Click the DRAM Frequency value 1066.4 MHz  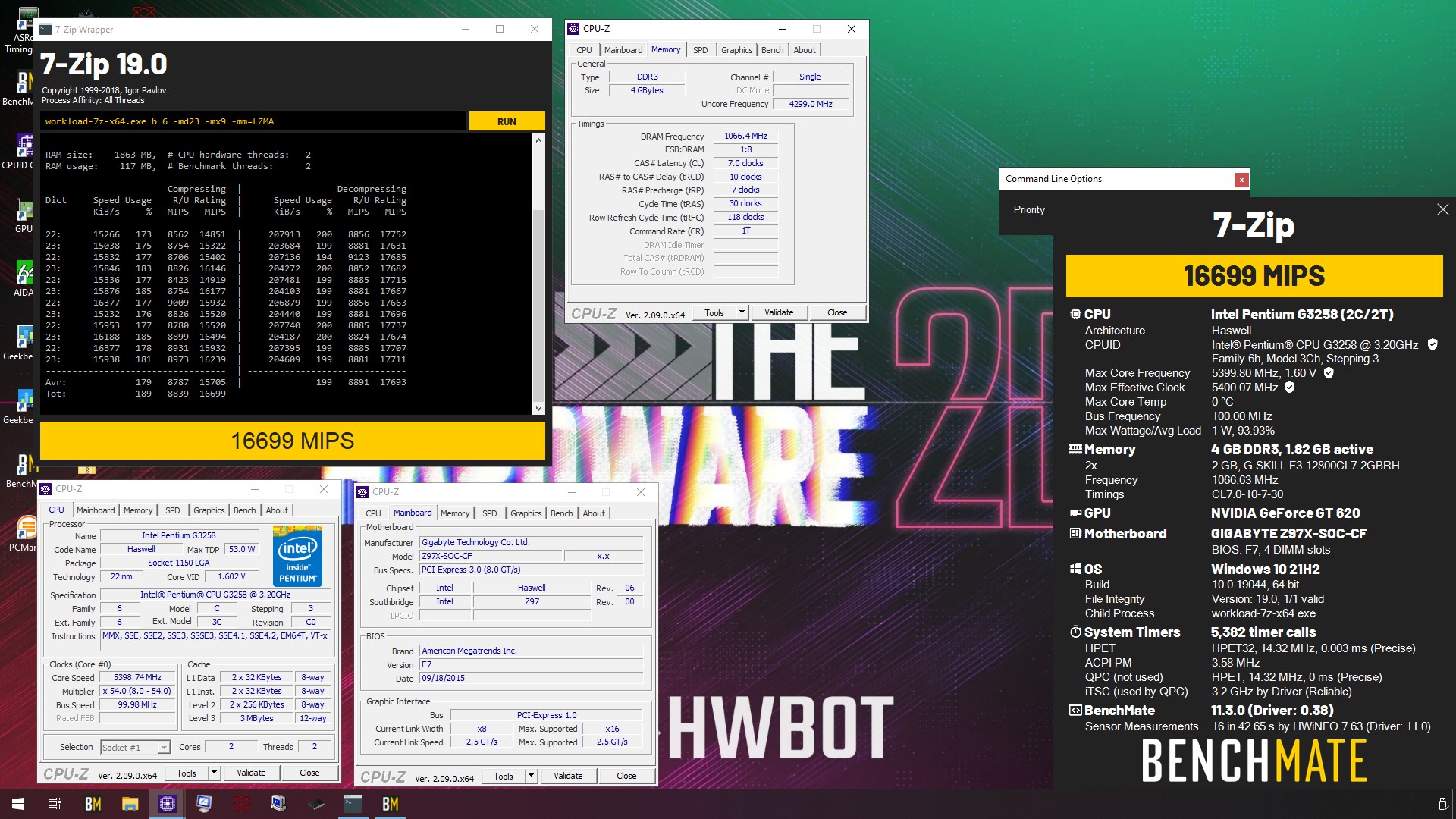pyautogui.click(x=745, y=136)
